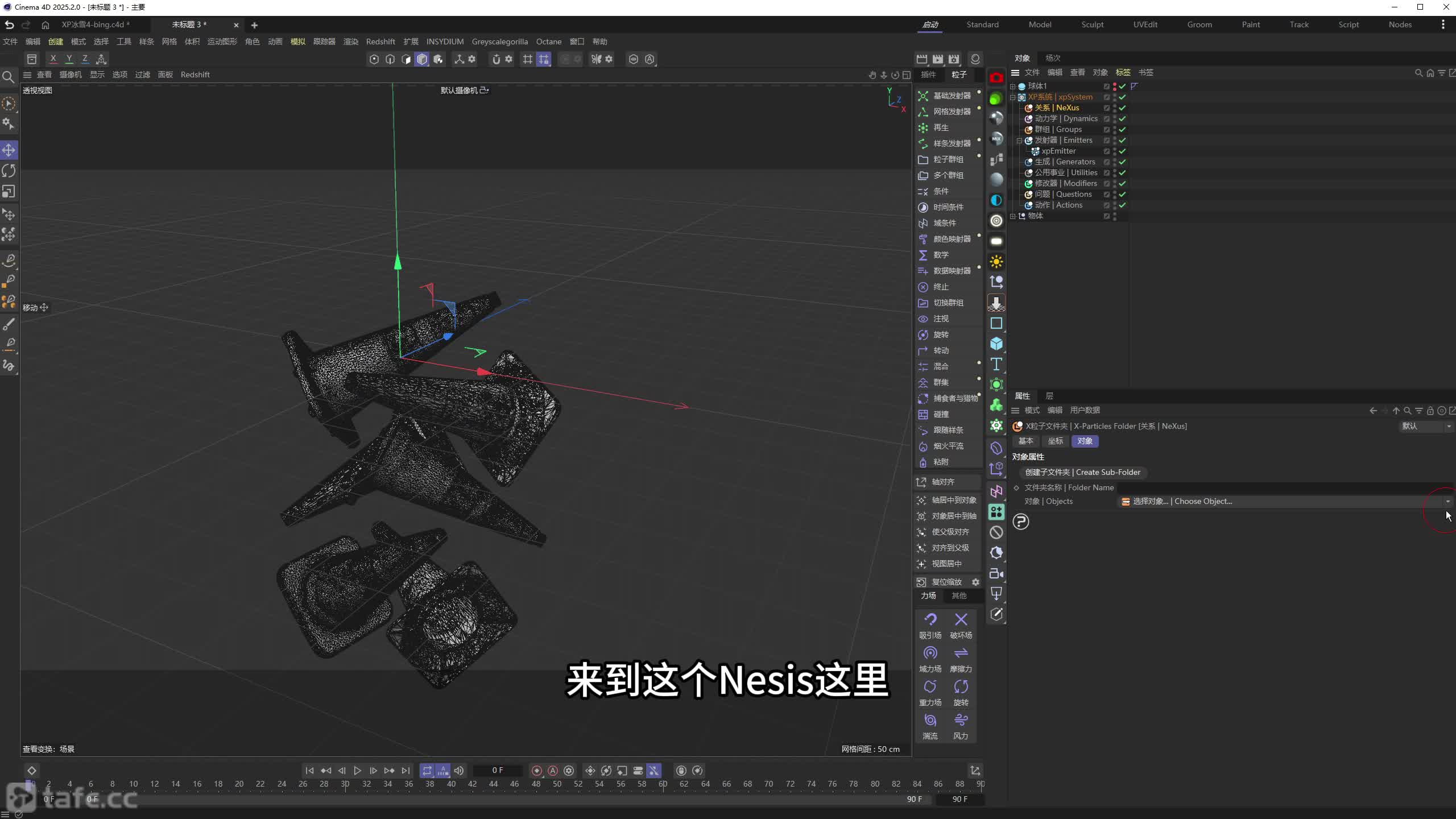Expand the 球体1 tree item
This screenshot has height=819, width=1456.
point(1012,86)
